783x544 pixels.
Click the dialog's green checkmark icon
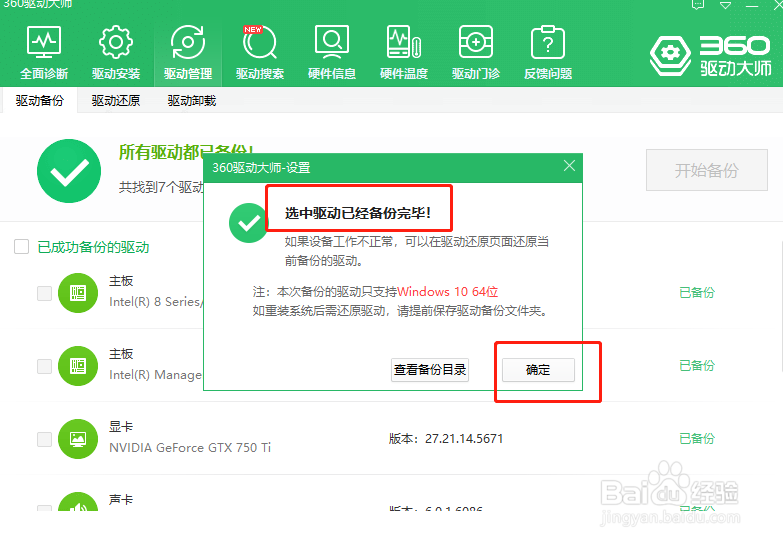[x=248, y=223]
